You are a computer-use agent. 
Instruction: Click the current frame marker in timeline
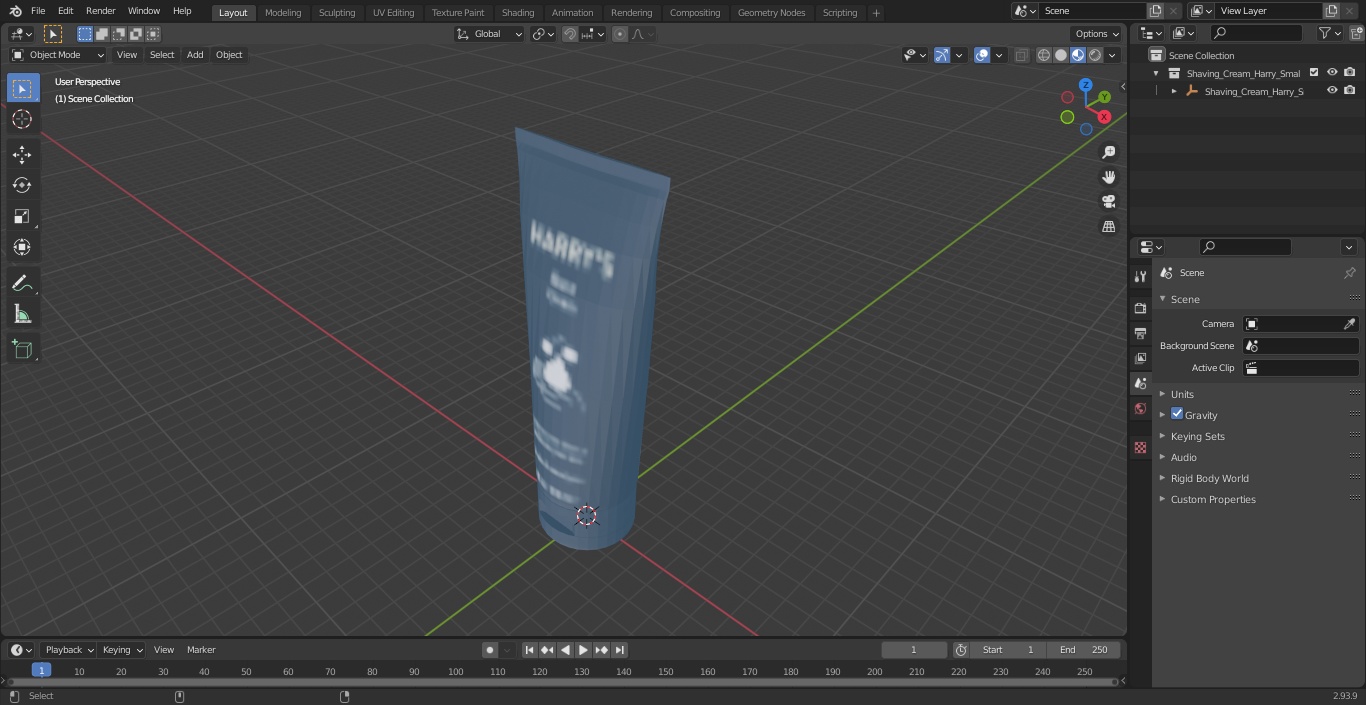click(41, 670)
